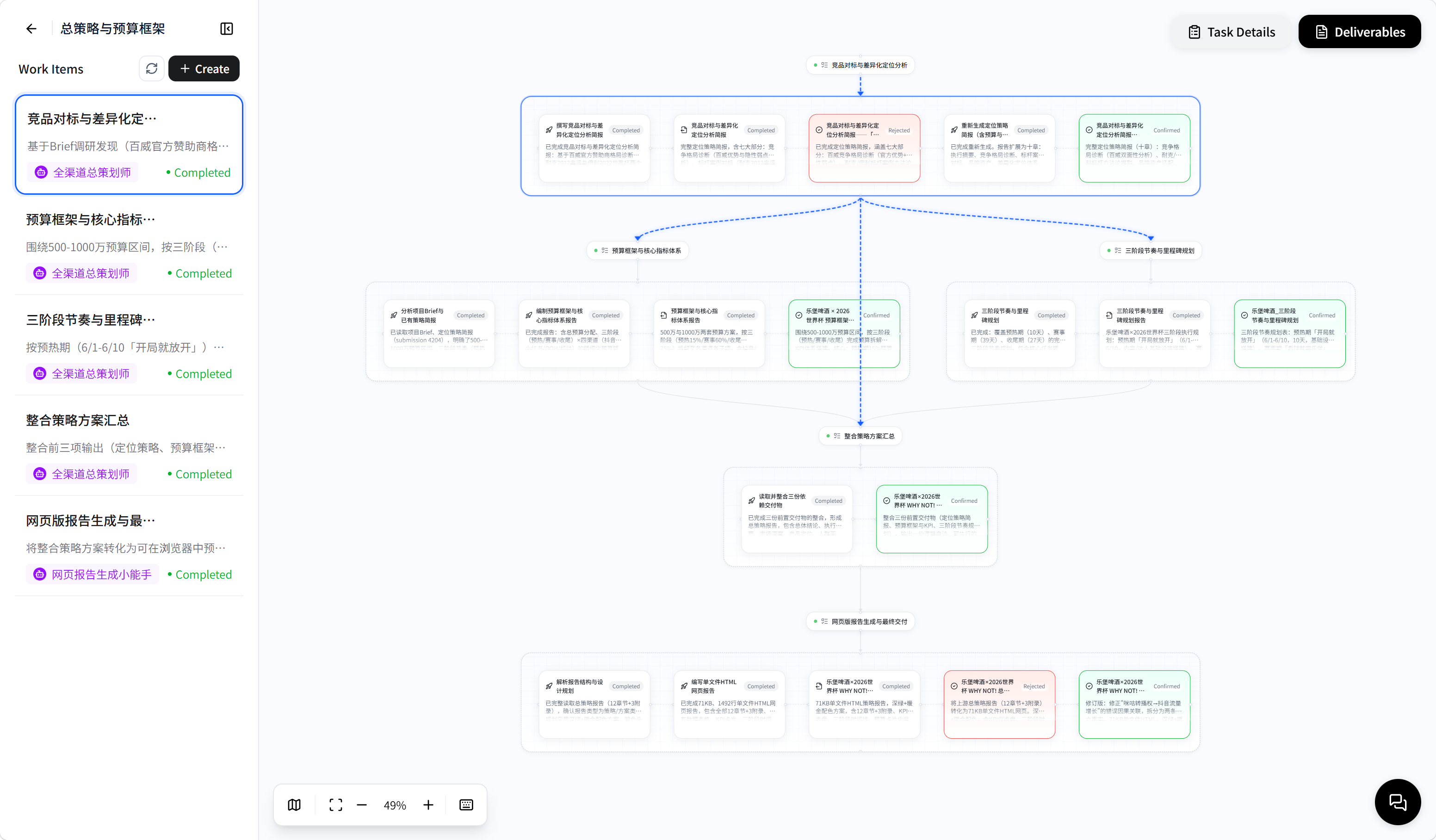The height and width of the screenshot is (840, 1436).
Task: Select canvas node label 整合策略方案汇总
Action: 860,436
